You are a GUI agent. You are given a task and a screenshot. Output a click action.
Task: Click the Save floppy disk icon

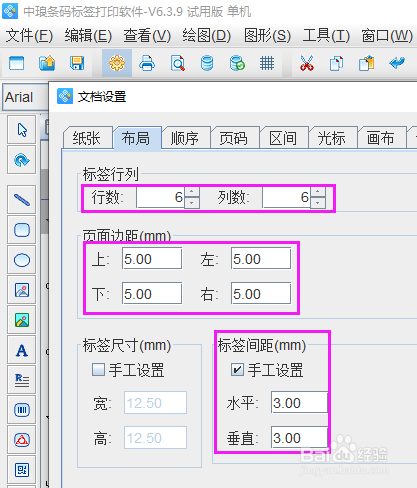point(77,63)
